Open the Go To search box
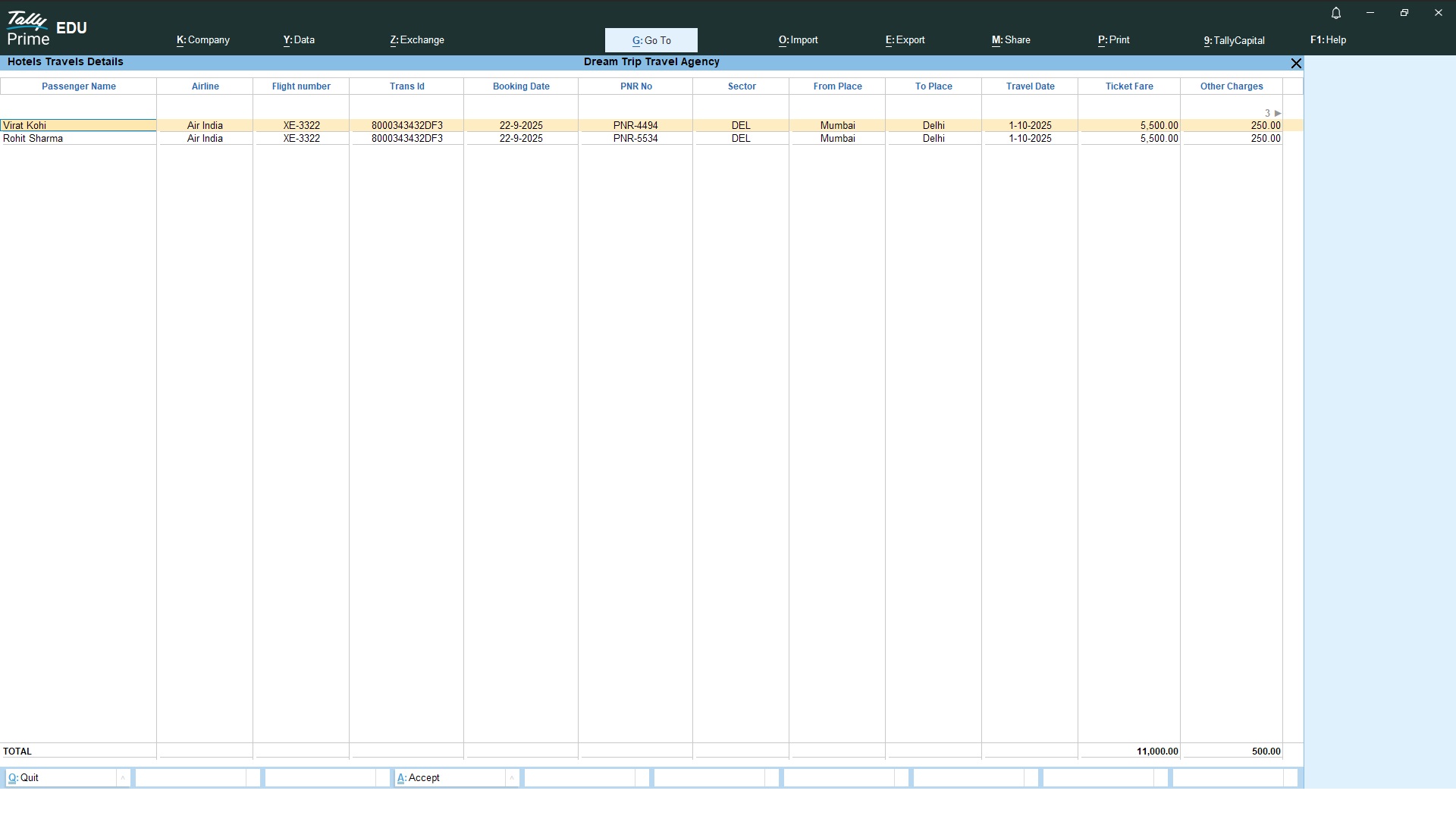Viewport: 1456px width, 819px height. point(651,40)
